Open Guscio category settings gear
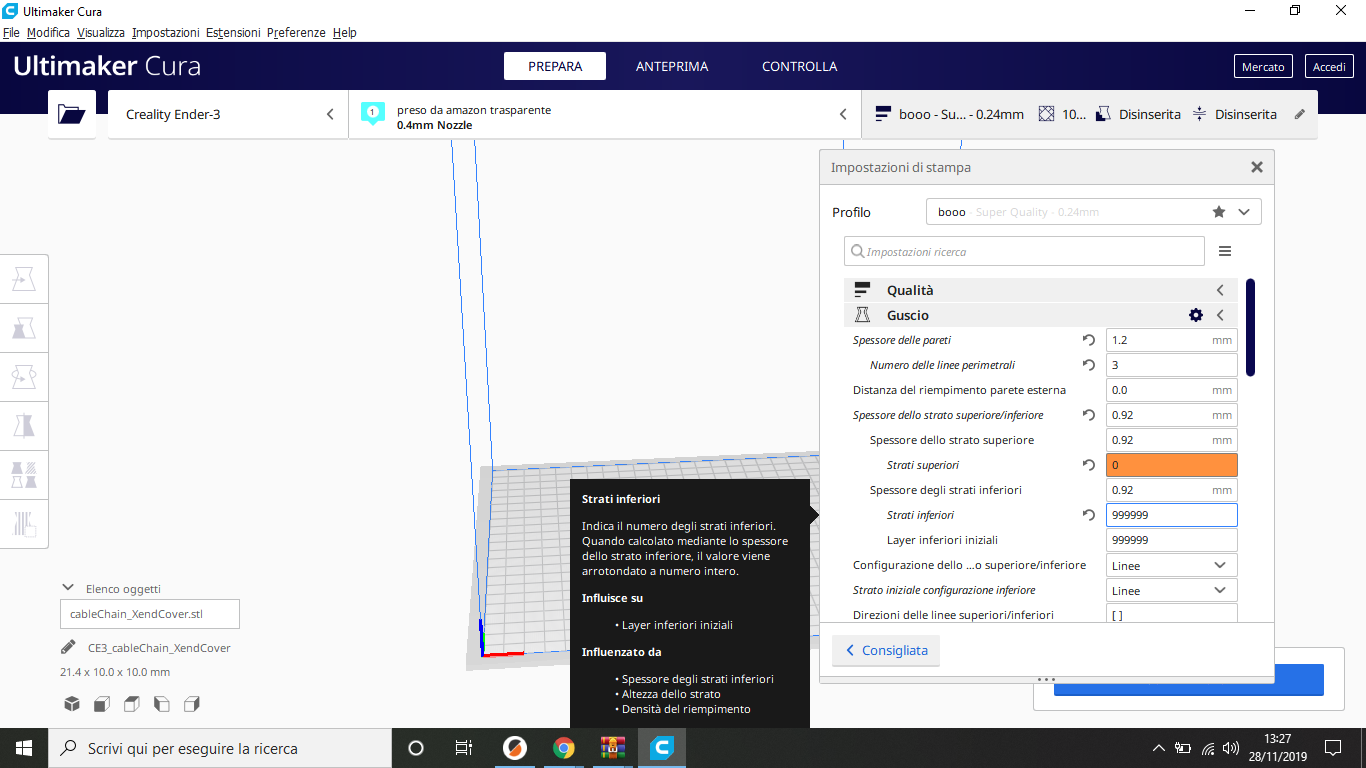Viewport: 1366px width, 768px height. [1196, 315]
